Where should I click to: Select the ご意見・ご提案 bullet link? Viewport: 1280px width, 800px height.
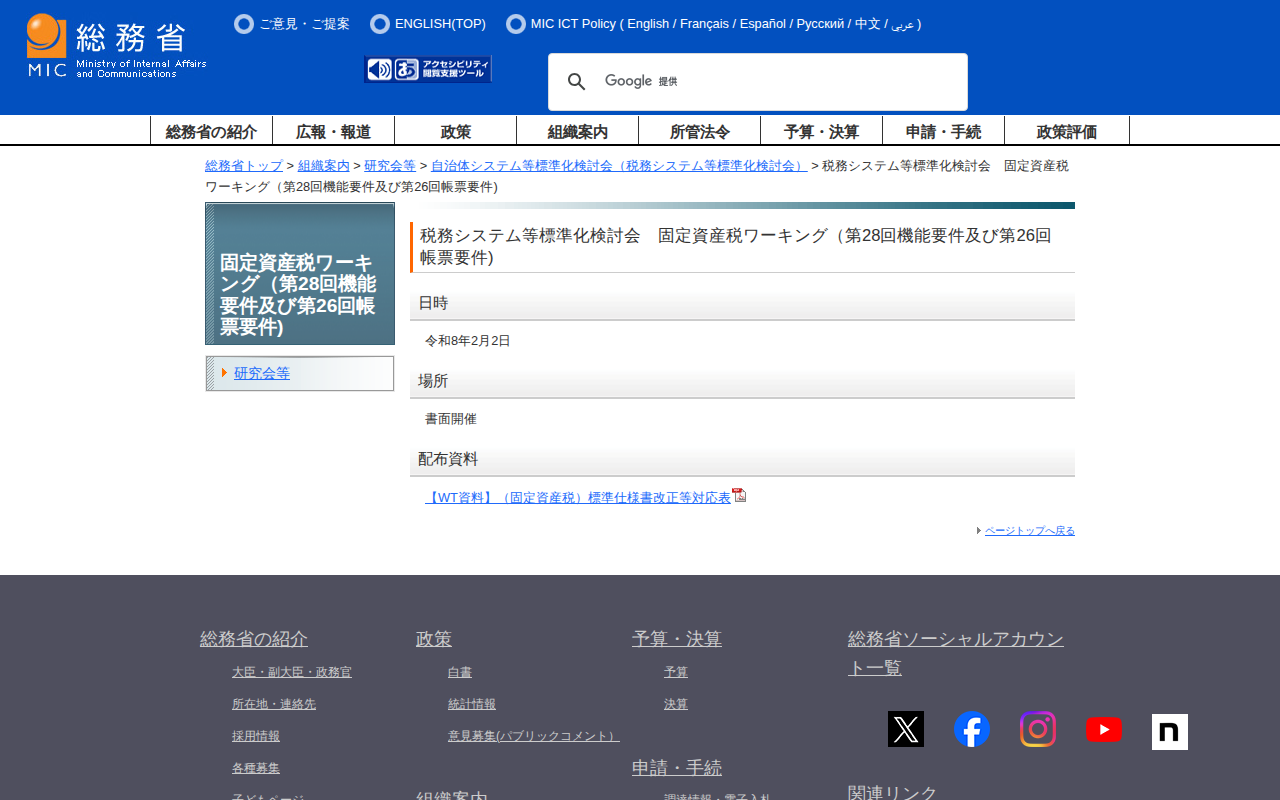pos(304,24)
